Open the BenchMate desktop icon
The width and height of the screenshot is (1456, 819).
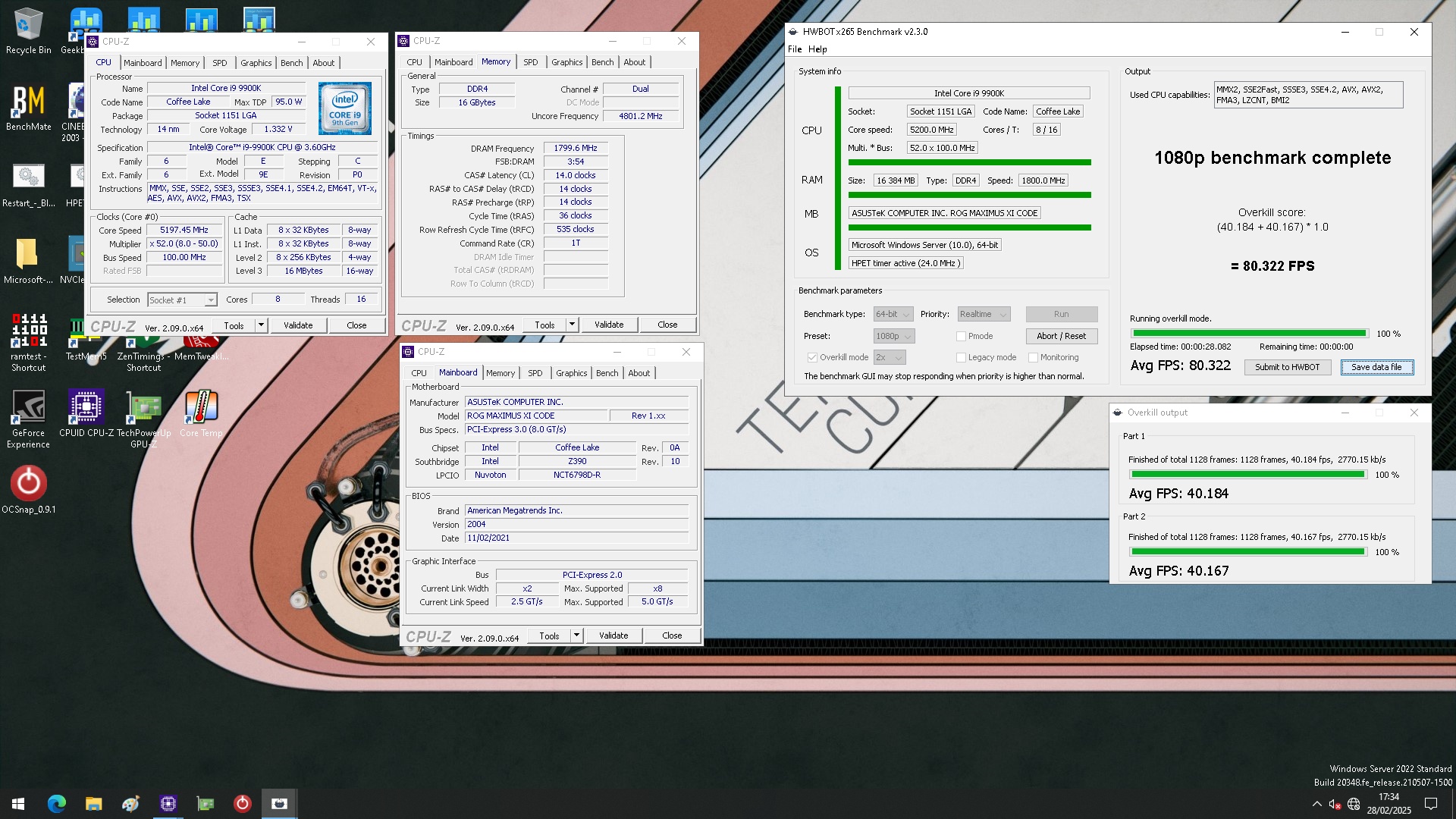click(28, 108)
